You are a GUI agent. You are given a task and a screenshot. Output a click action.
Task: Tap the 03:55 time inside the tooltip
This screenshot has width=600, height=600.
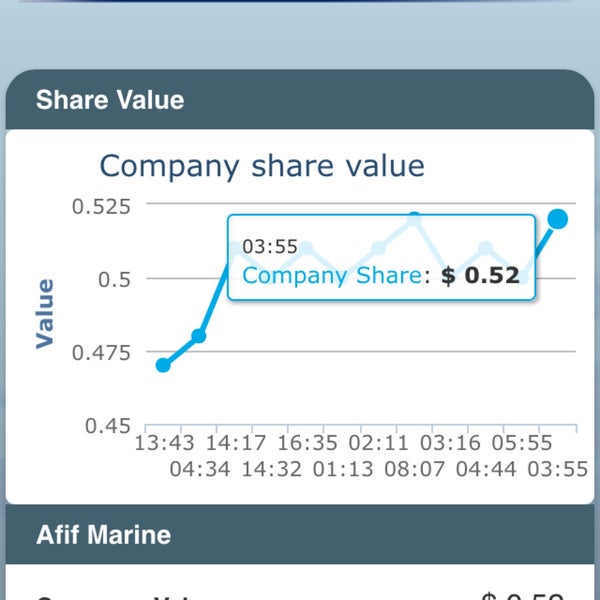click(x=270, y=247)
